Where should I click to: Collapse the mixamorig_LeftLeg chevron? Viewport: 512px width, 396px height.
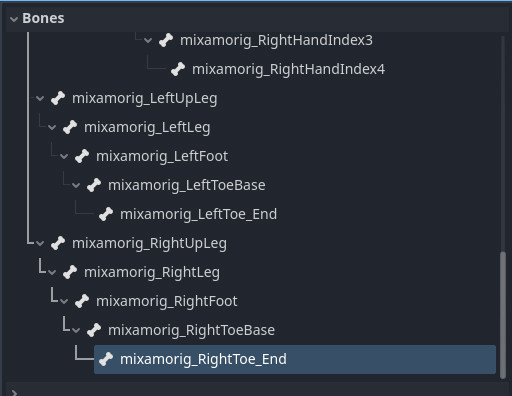[52, 127]
